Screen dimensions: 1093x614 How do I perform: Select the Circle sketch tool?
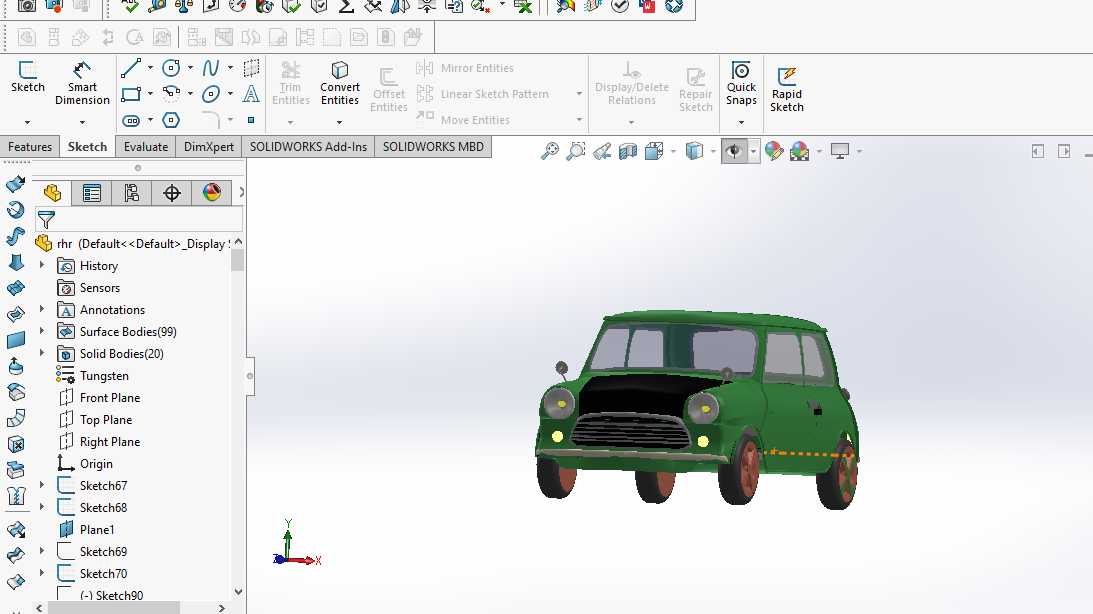(171, 68)
